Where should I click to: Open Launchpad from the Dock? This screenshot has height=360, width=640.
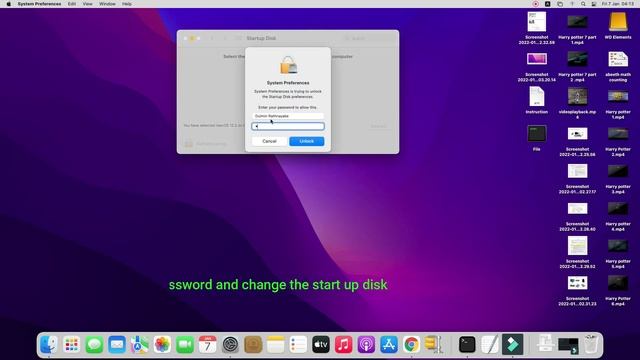click(71, 345)
